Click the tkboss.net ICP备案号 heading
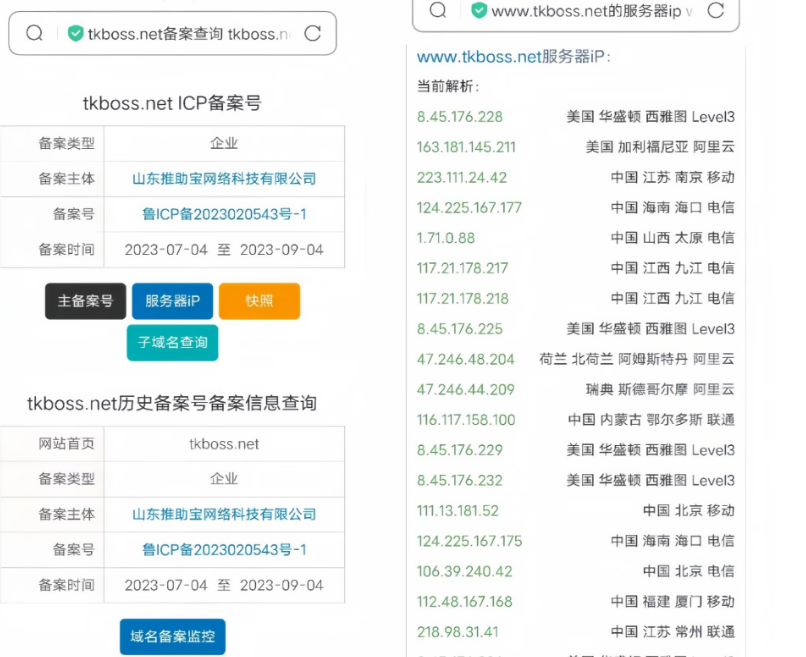The height and width of the screenshot is (657, 806). [172, 103]
